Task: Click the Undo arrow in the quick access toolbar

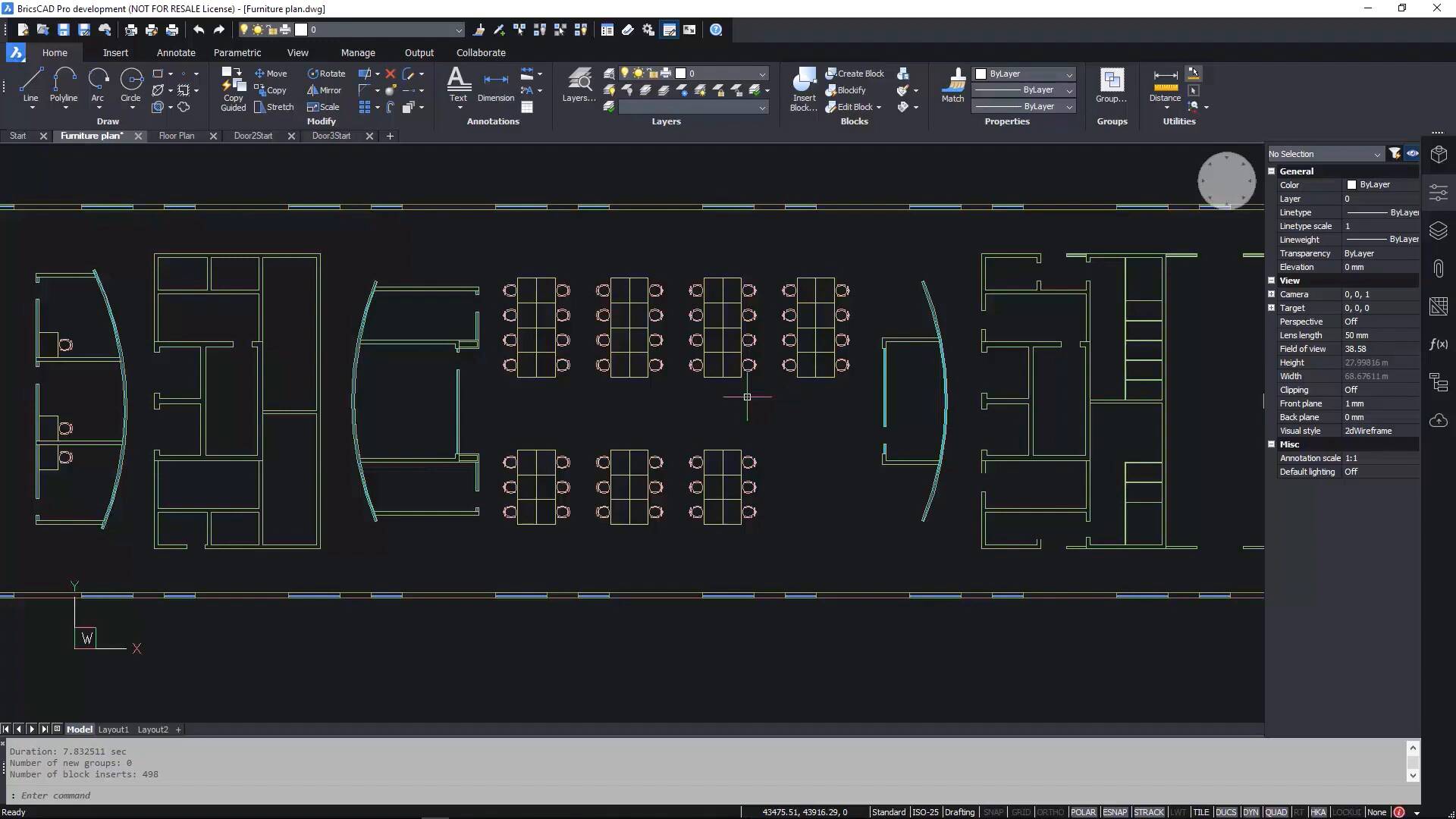Action: pyautogui.click(x=199, y=30)
